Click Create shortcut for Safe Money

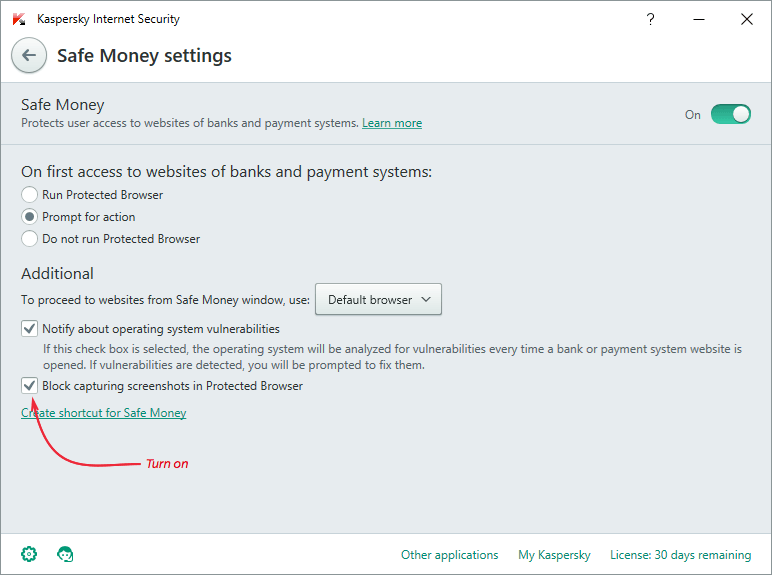pos(103,413)
